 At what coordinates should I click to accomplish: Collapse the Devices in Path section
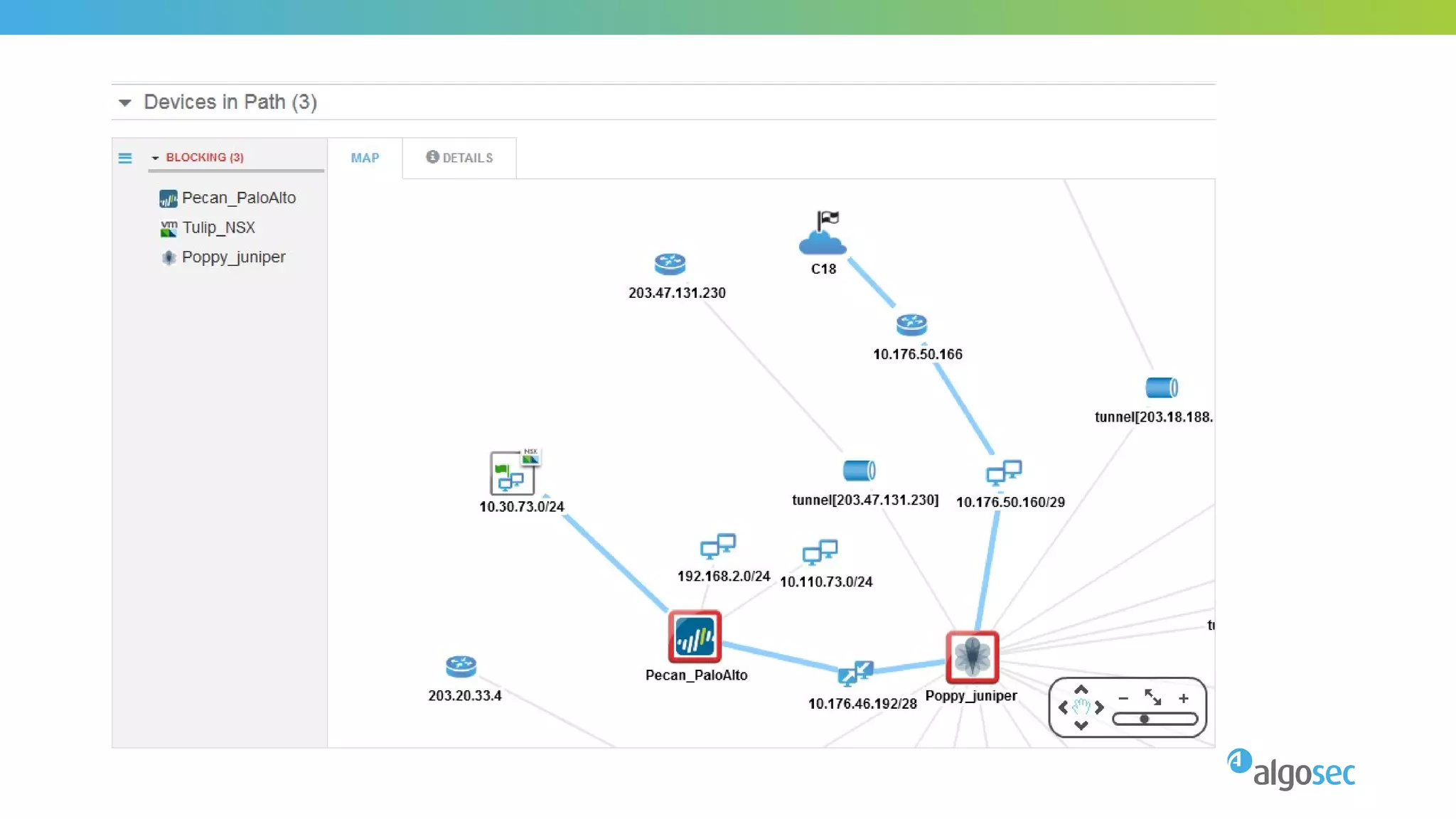pyautogui.click(x=125, y=103)
